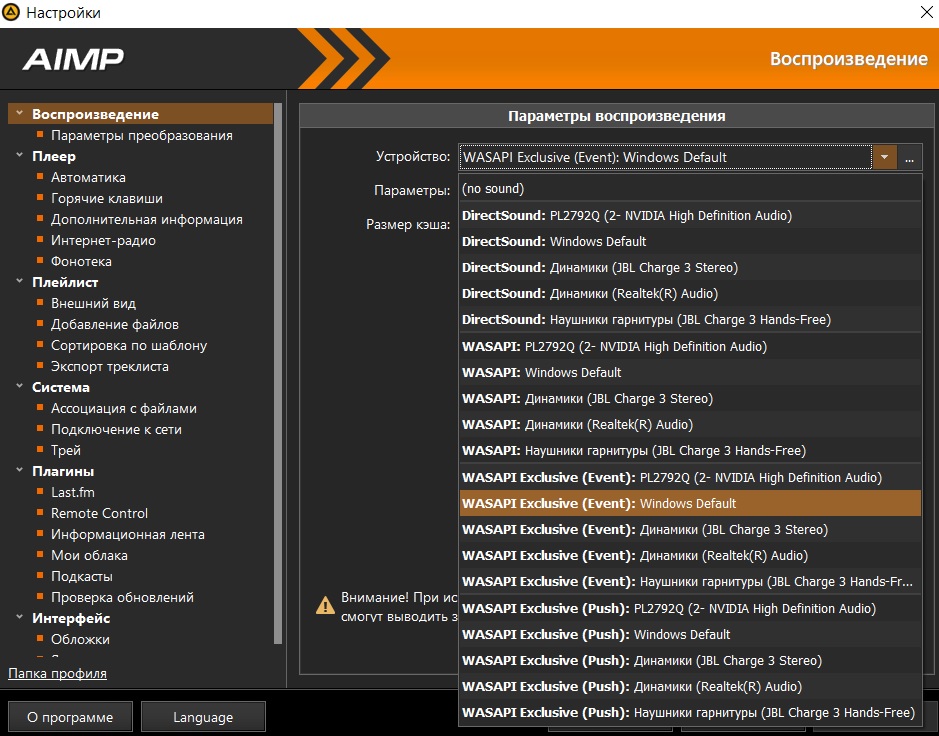Choose DirectSound: Динамики JBL Charge 3 Stereo
The height and width of the screenshot is (736, 939).
[x=690, y=268]
